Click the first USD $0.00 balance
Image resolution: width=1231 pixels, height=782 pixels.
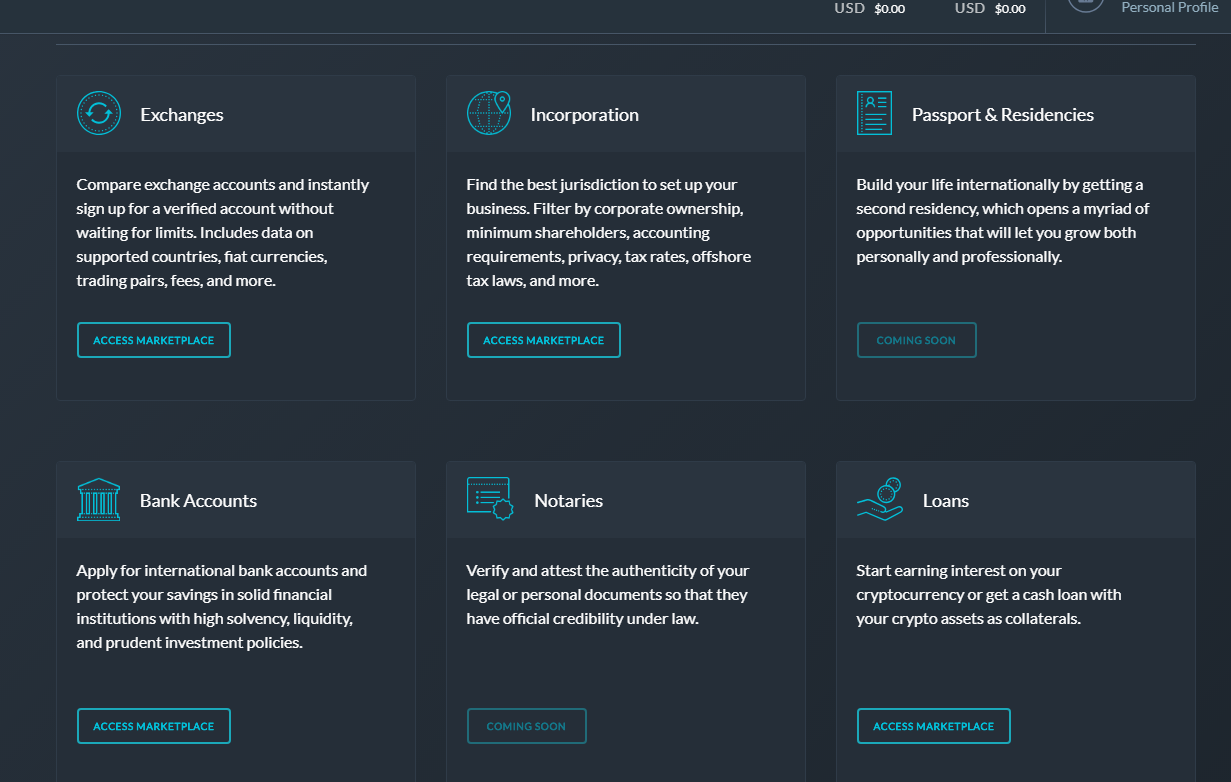pyautogui.click(x=870, y=8)
